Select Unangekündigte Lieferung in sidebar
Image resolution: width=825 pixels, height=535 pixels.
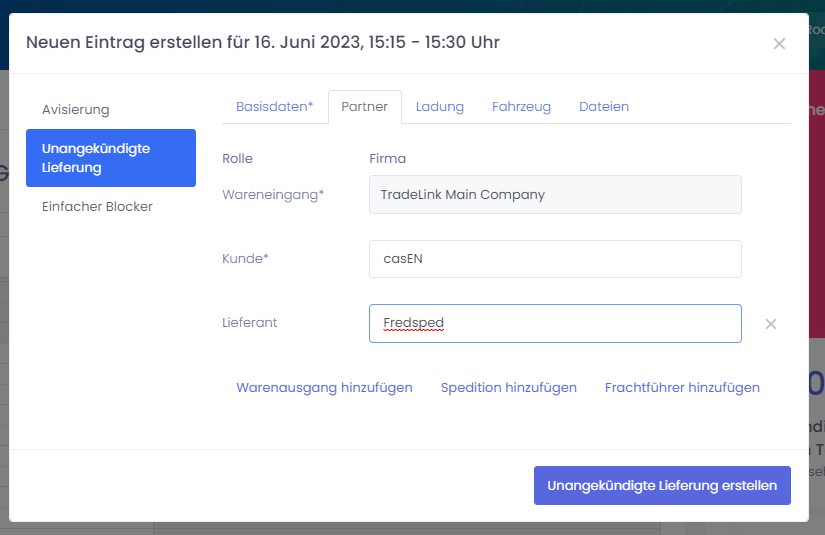(110, 158)
